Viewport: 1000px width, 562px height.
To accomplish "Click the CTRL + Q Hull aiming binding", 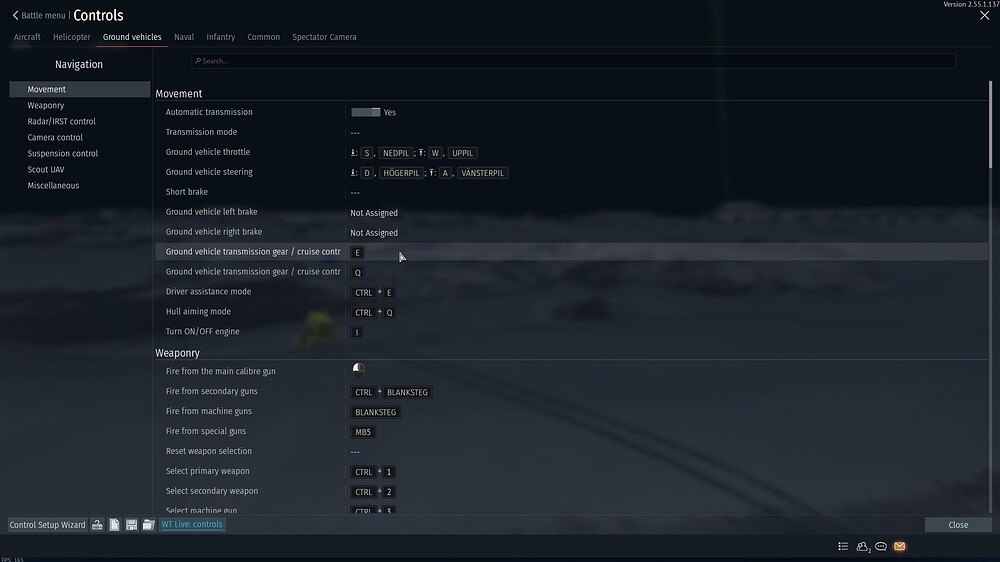I will coord(373,313).
